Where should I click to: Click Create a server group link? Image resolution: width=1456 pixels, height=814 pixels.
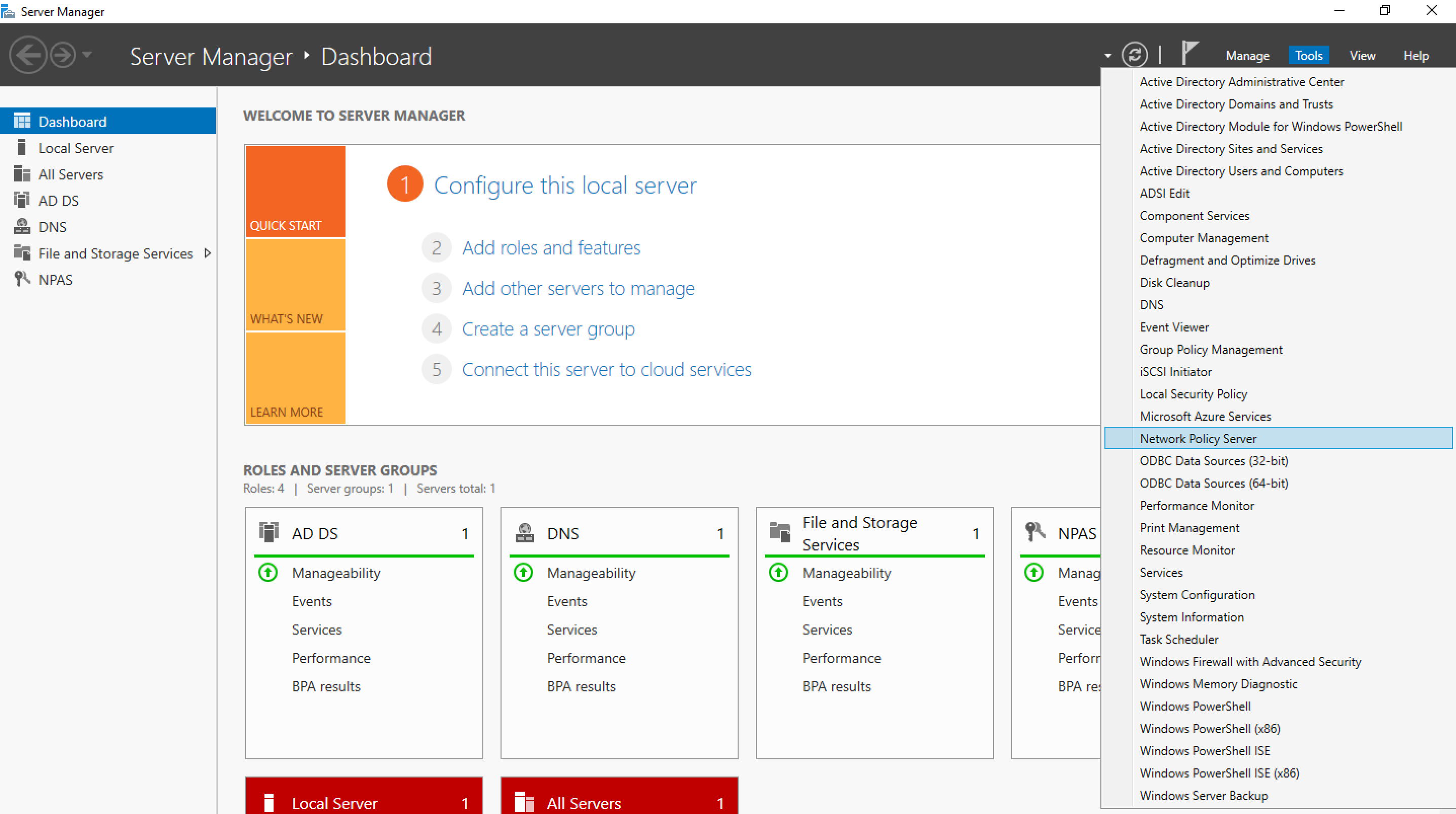[548, 328]
